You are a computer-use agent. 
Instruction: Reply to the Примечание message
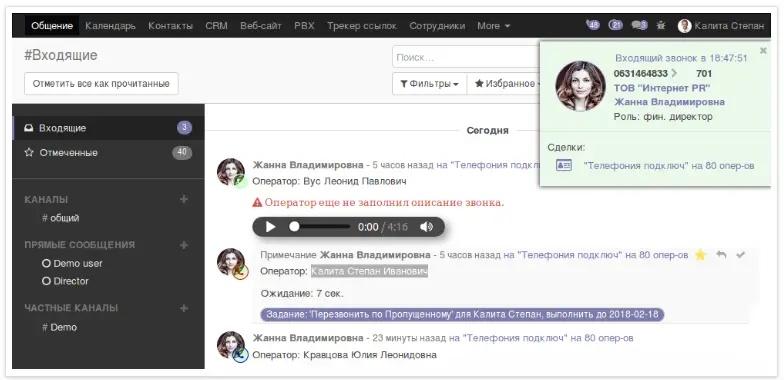coord(720,255)
